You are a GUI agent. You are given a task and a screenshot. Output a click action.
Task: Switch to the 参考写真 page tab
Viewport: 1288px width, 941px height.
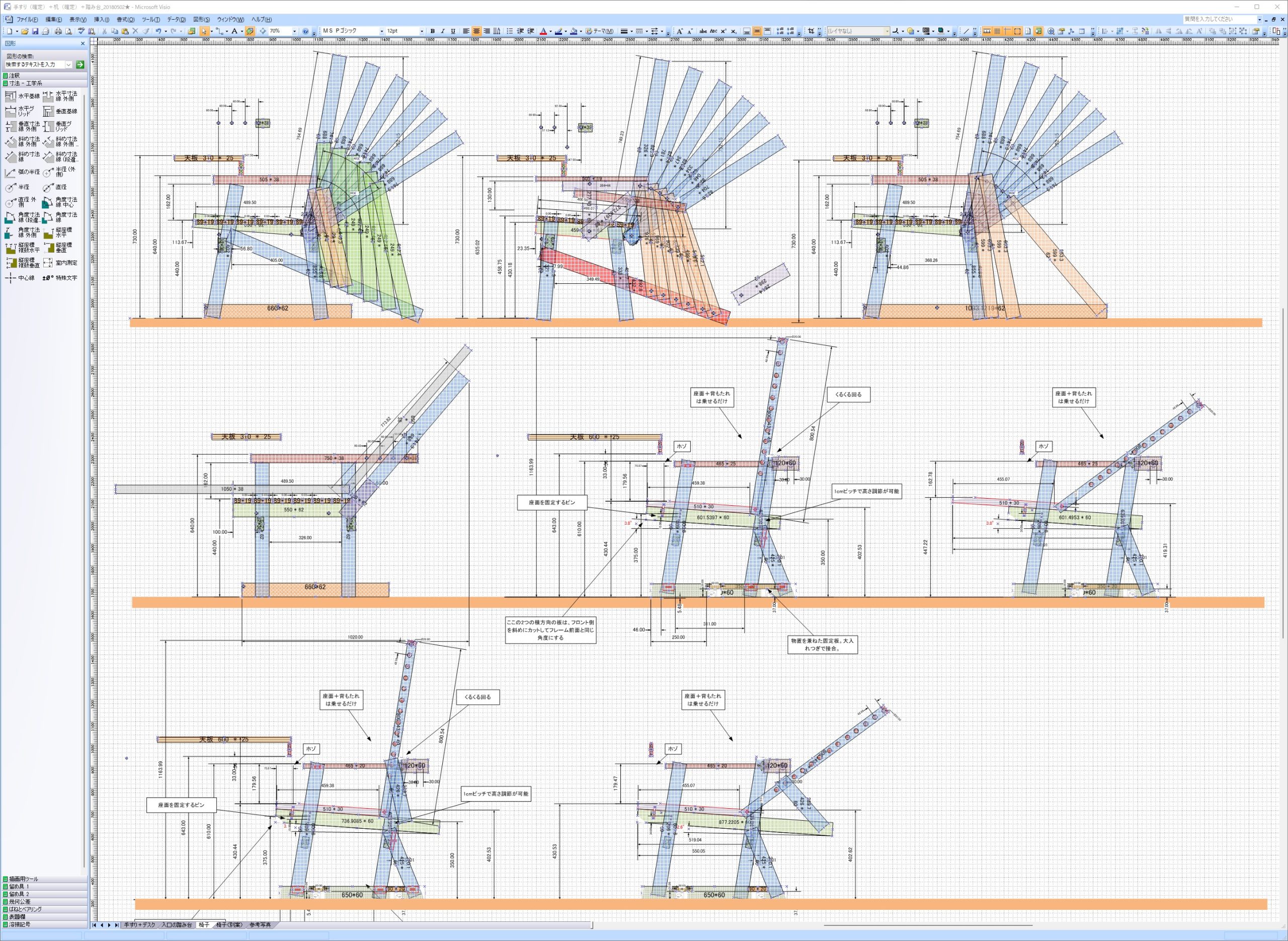click(260, 924)
